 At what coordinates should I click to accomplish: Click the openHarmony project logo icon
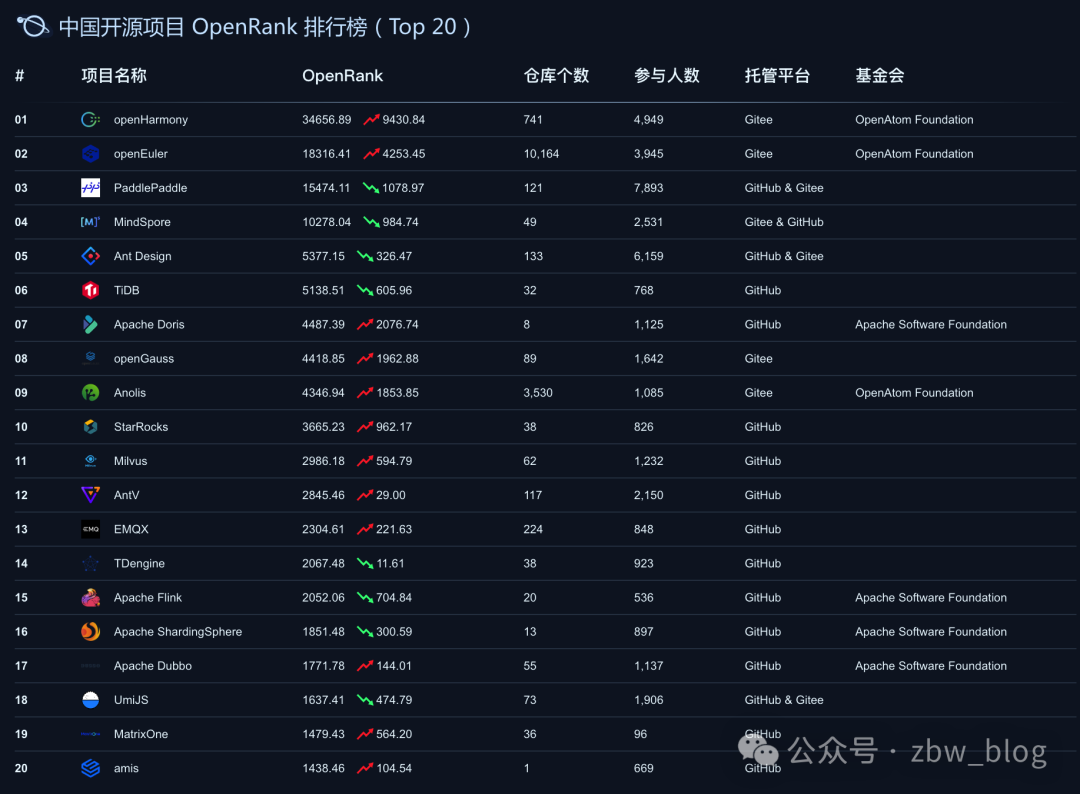coord(90,120)
